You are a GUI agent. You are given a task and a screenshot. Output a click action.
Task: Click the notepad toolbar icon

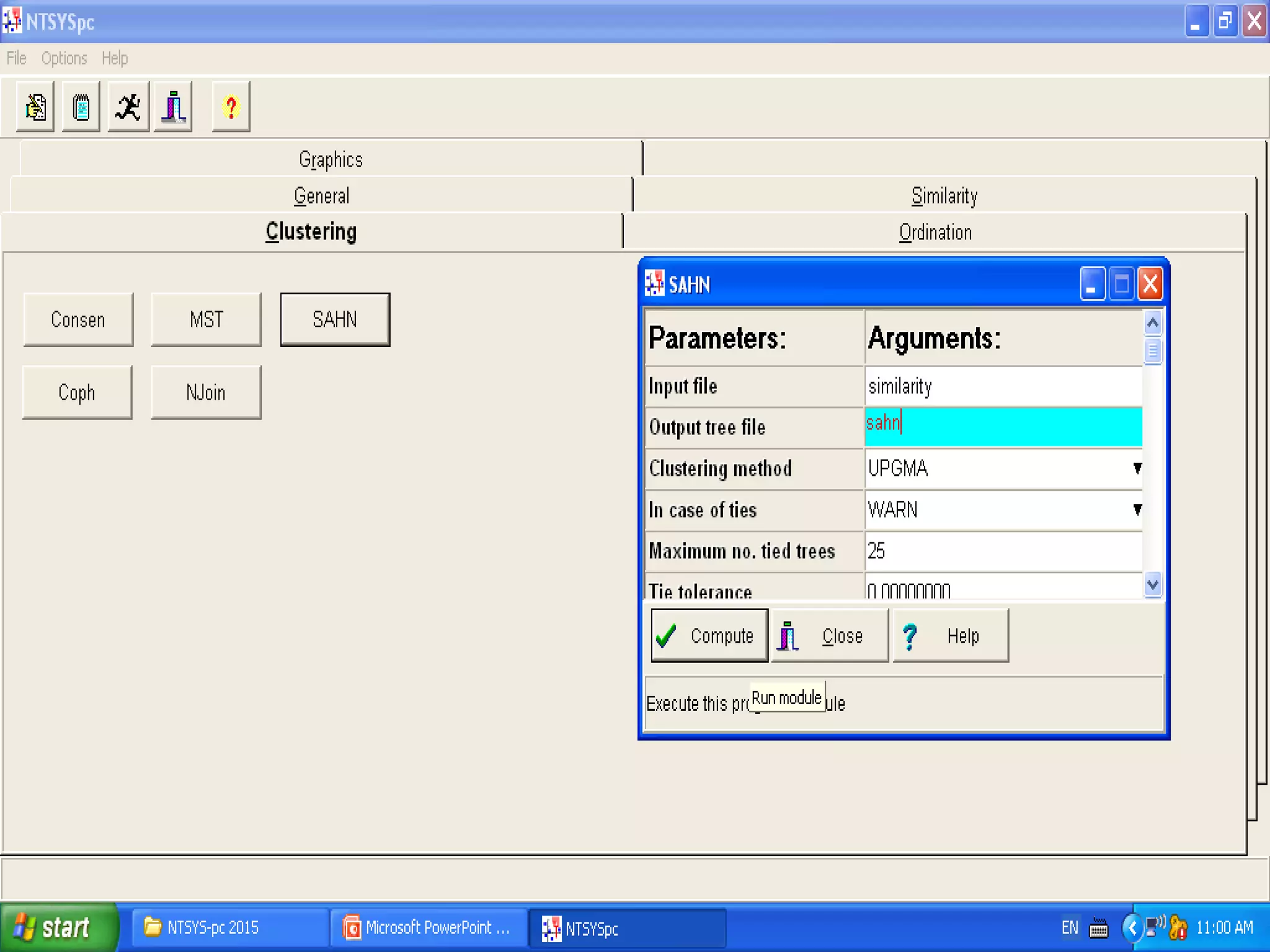click(81, 107)
